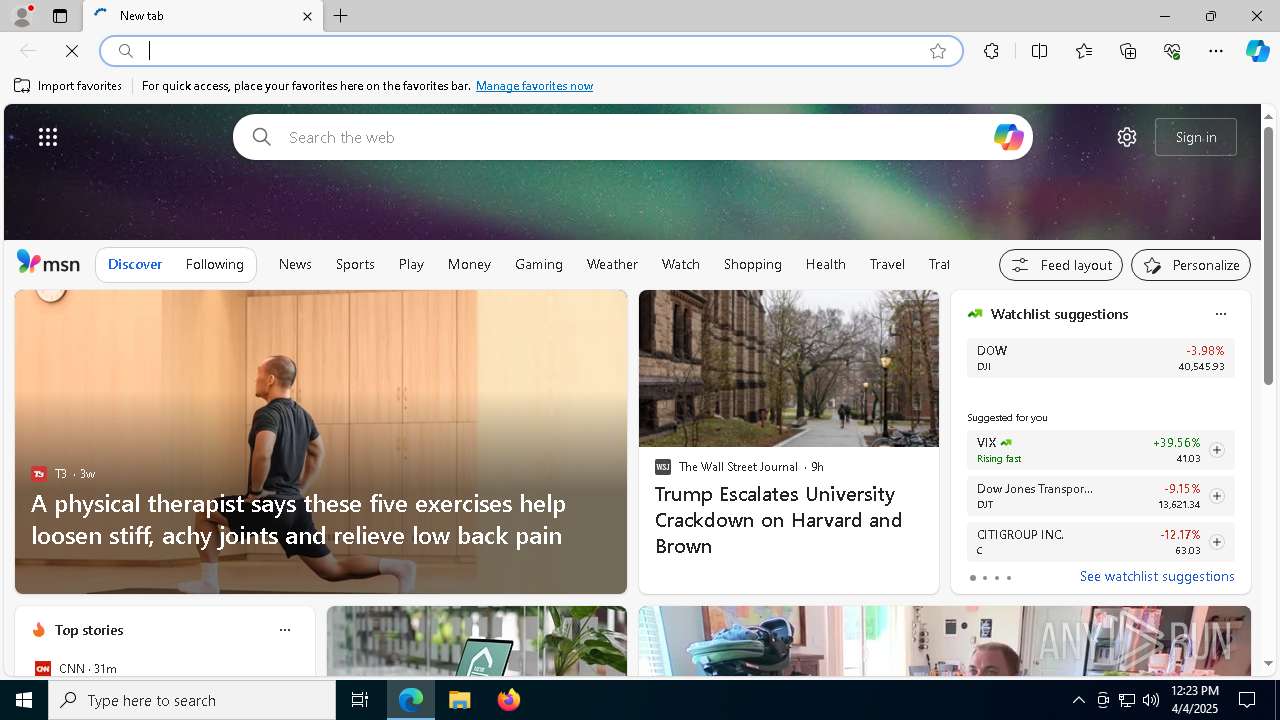Viewport: 1280px width, 720px height.
Task: Open the Sports category
Action: tap(355, 264)
